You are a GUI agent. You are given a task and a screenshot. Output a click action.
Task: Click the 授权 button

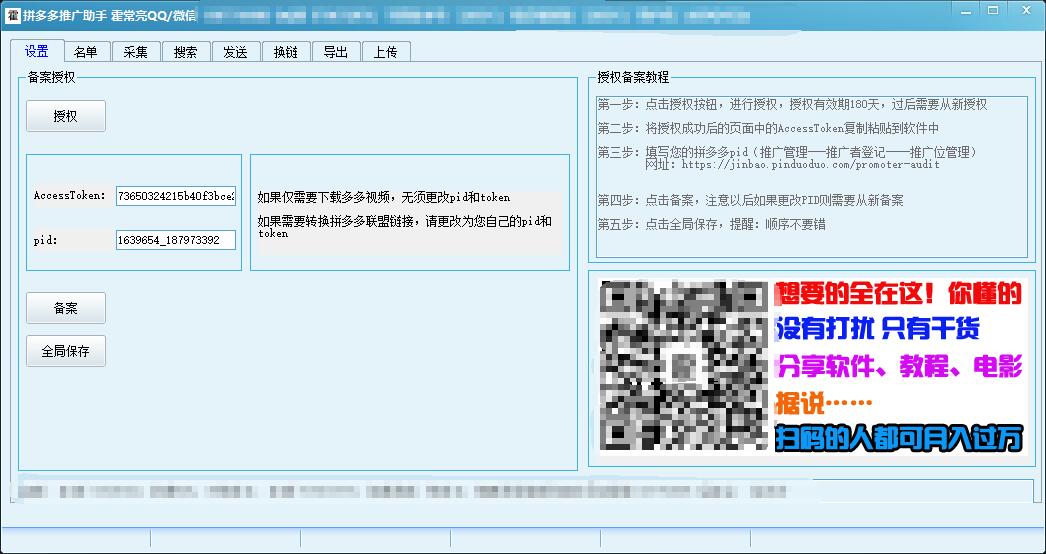click(x=66, y=116)
